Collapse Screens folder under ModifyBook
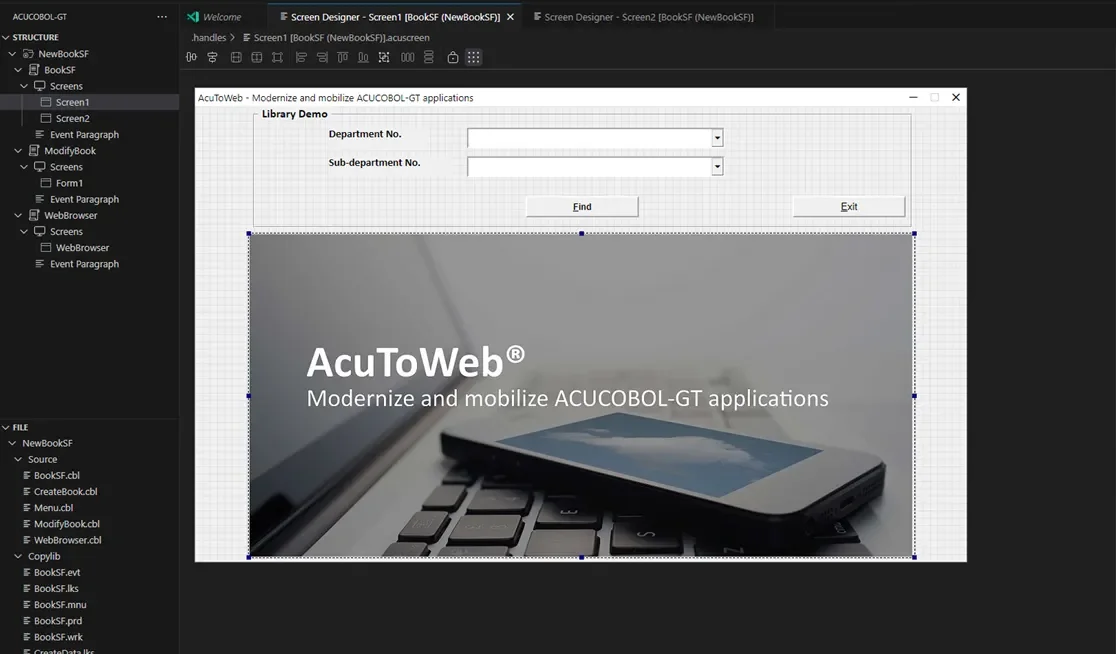 point(23,167)
